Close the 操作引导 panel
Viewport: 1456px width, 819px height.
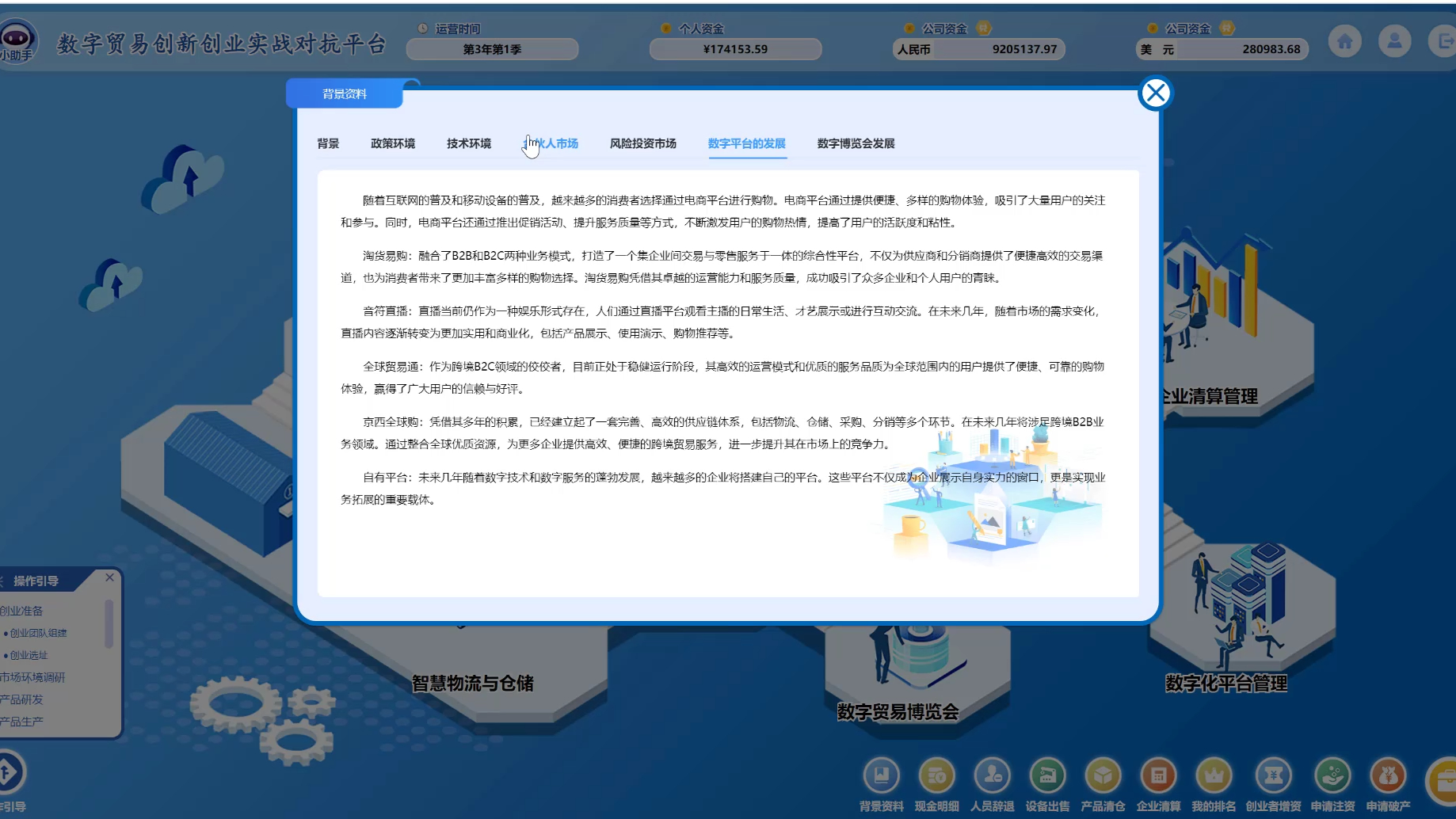(109, 577)
